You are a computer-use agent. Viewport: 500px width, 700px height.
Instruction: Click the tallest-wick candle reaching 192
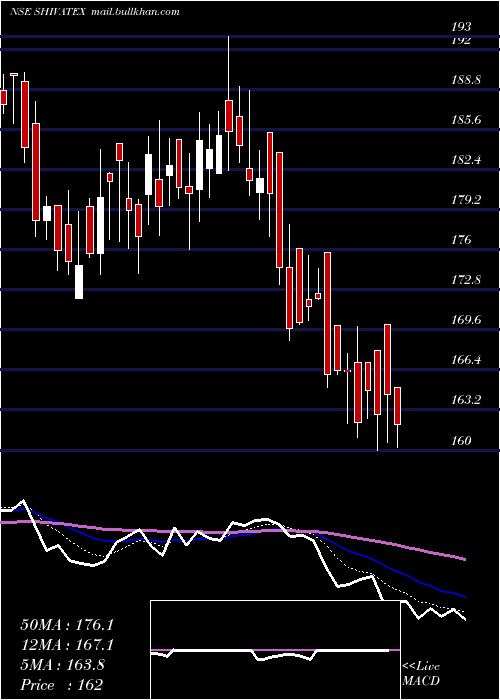pos(229,104)
